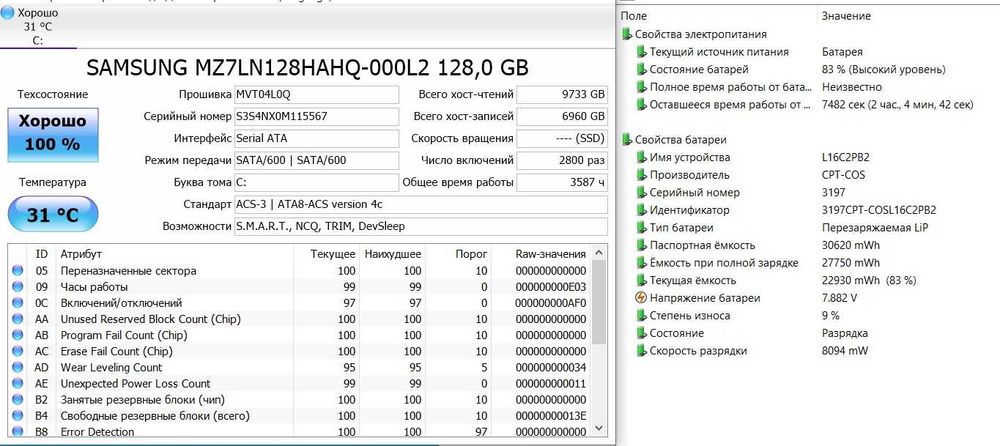Viewport: 1000px width, 446px height.
Task: Click icon next to Производитель
Action: click(x=642, y=175)
